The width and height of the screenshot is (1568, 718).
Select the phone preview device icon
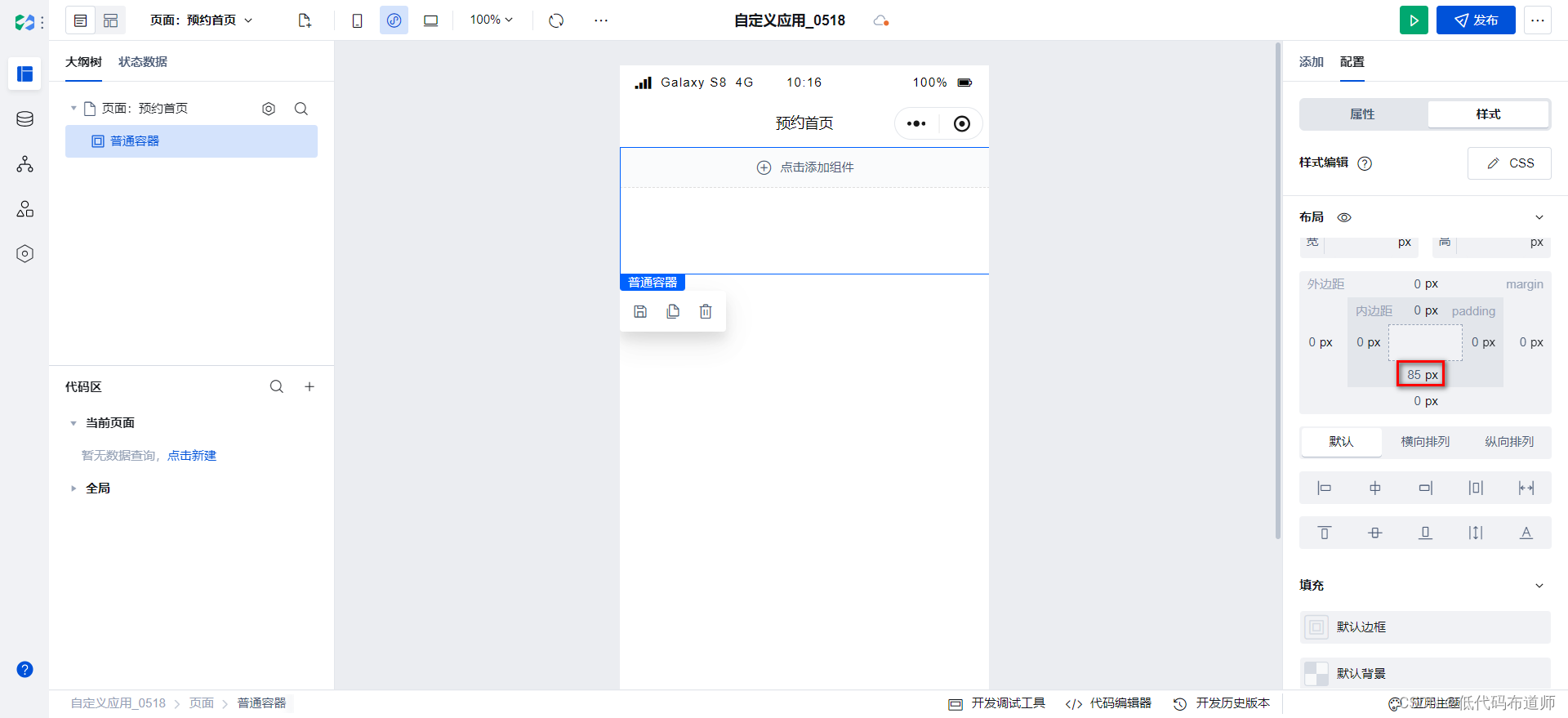pyautogui.click(x=357, y=20)
